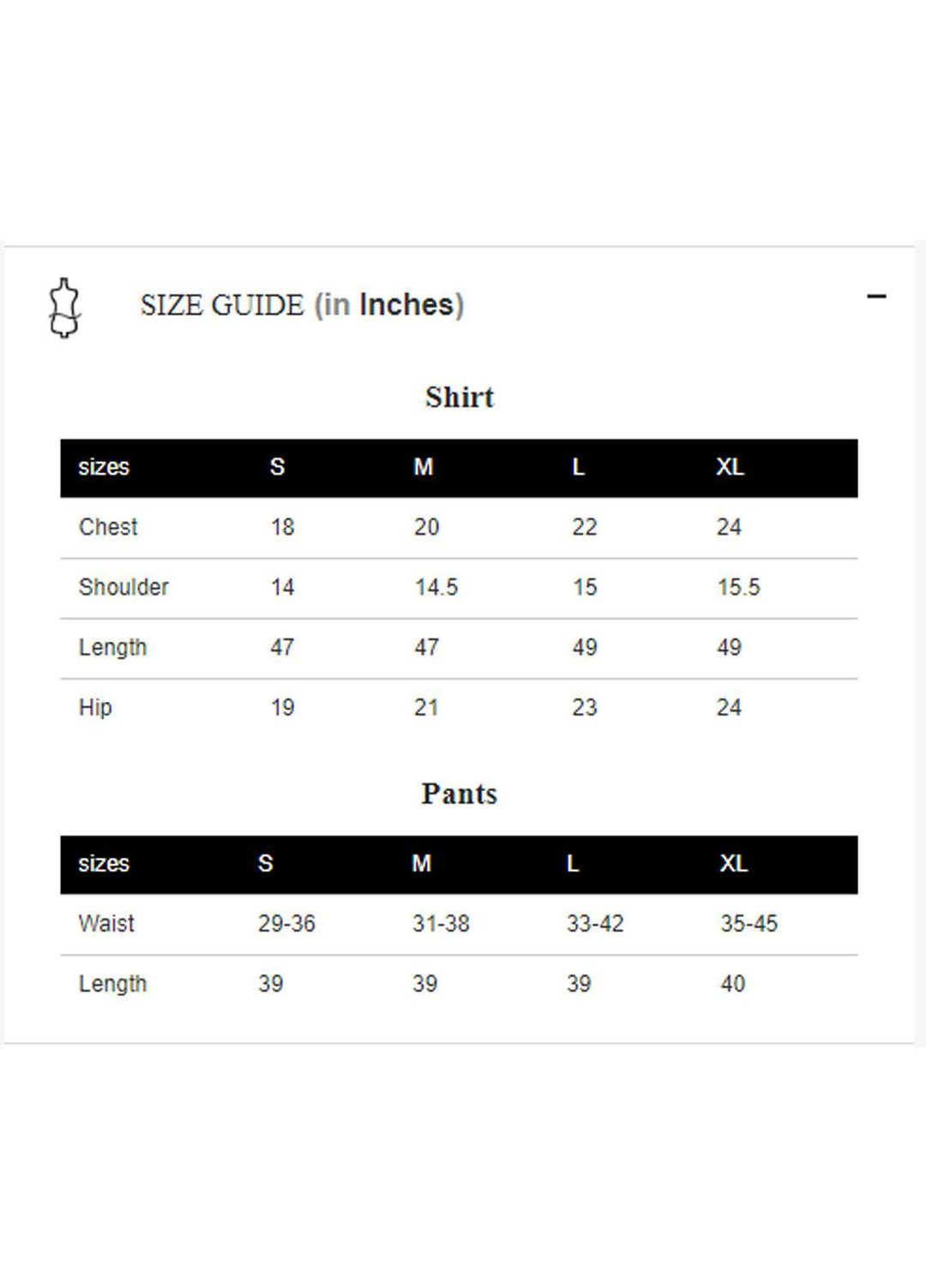Select the Chest row label
The image size is (926, 1288).
pyautogui.click(x=108, y=527)
